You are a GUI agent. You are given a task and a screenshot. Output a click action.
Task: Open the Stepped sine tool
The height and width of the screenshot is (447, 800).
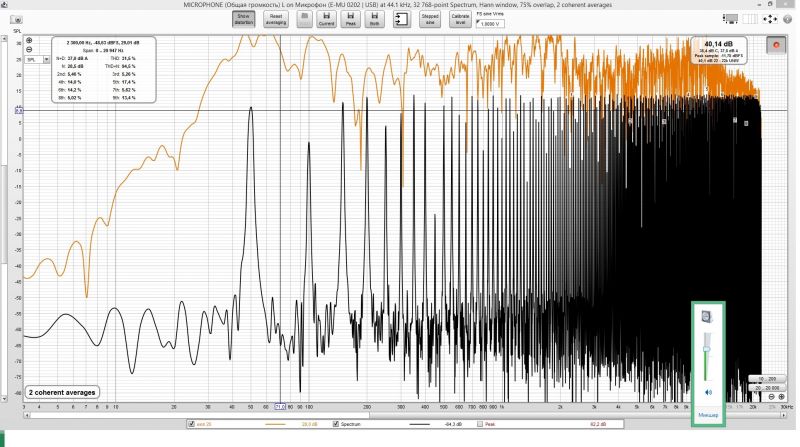tap(429, 19)
